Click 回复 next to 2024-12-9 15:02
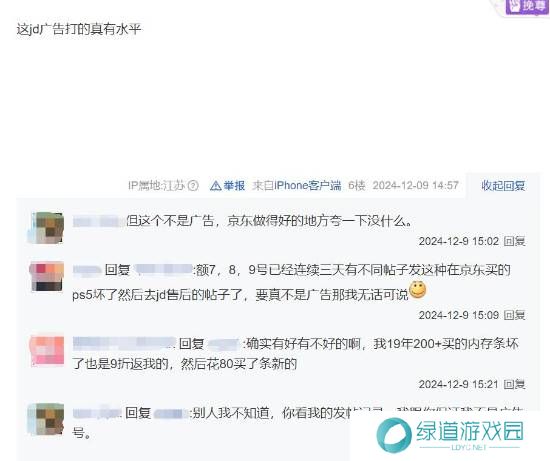The height and width of the screenshot is (461, 550). (514, 241)
